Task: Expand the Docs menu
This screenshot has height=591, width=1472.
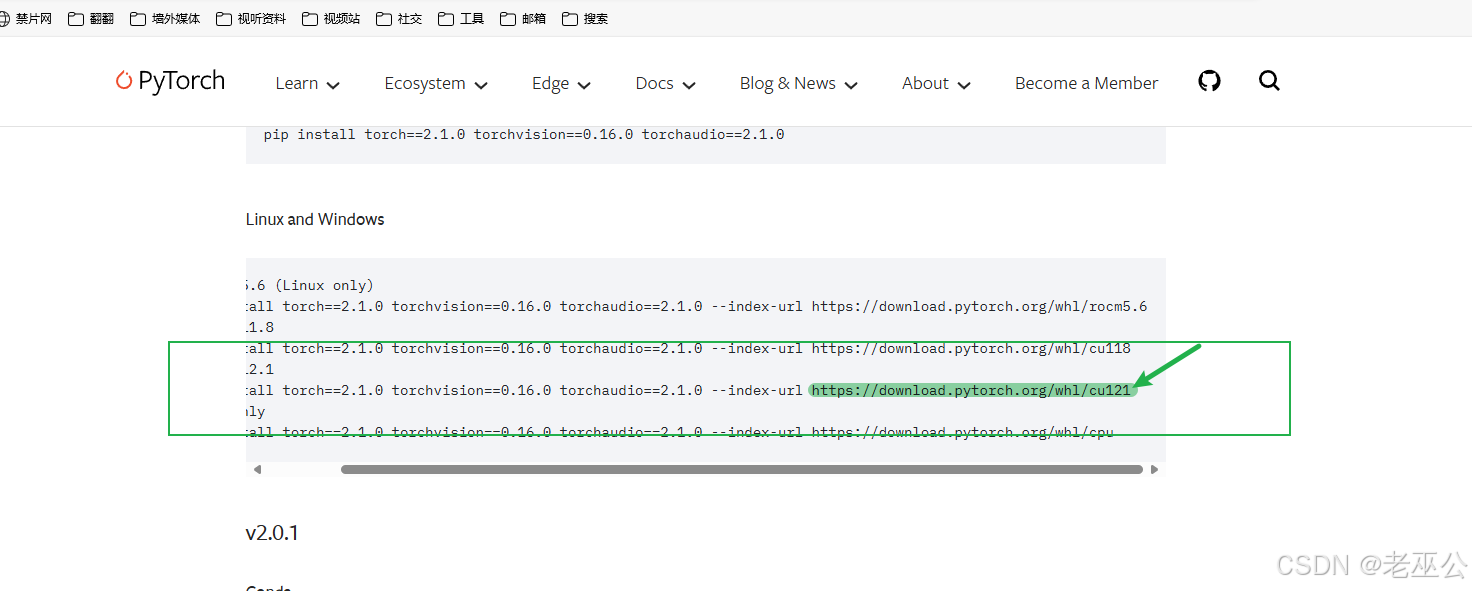Action: coord(665,84)
